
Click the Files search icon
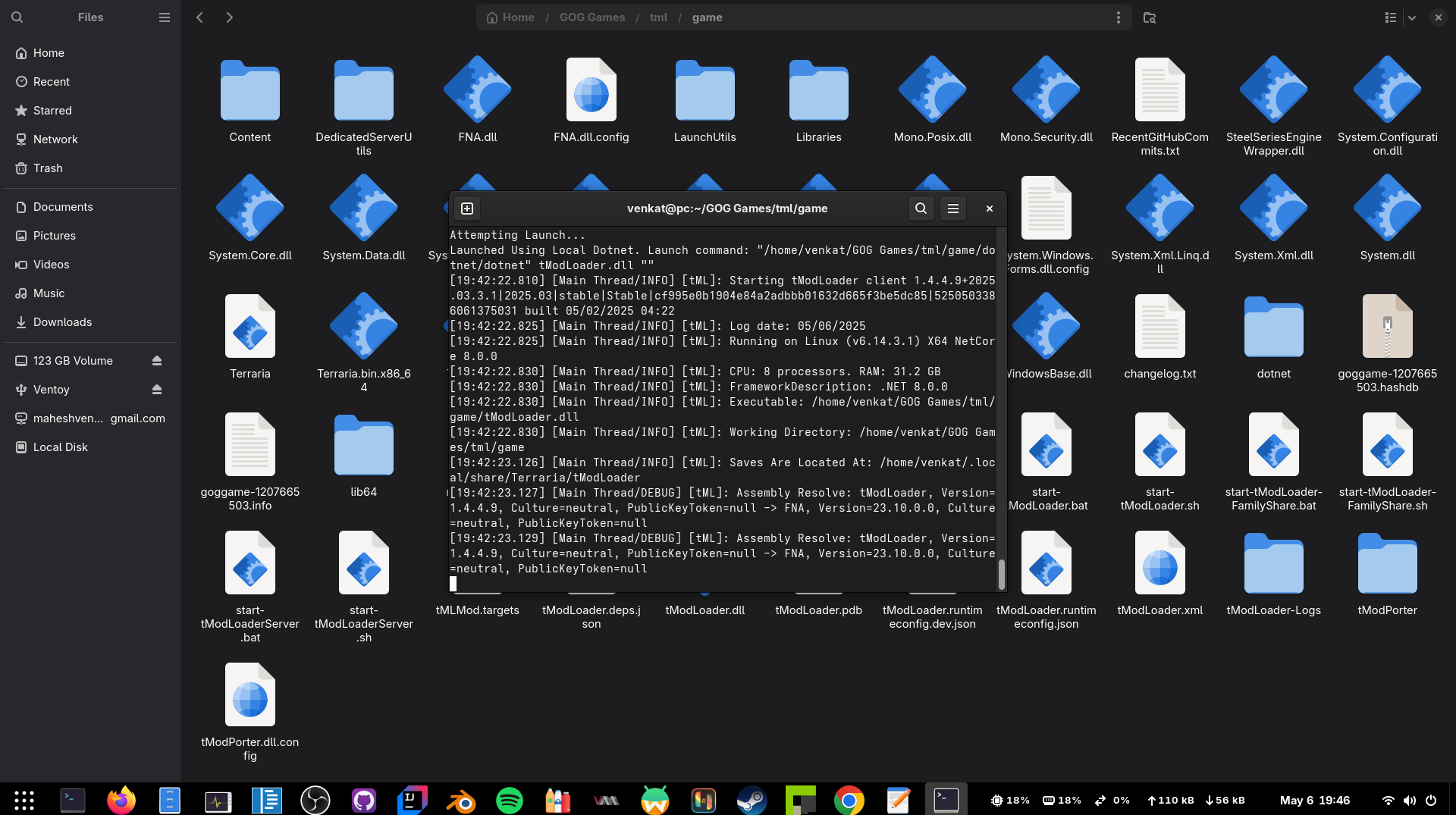17,17
